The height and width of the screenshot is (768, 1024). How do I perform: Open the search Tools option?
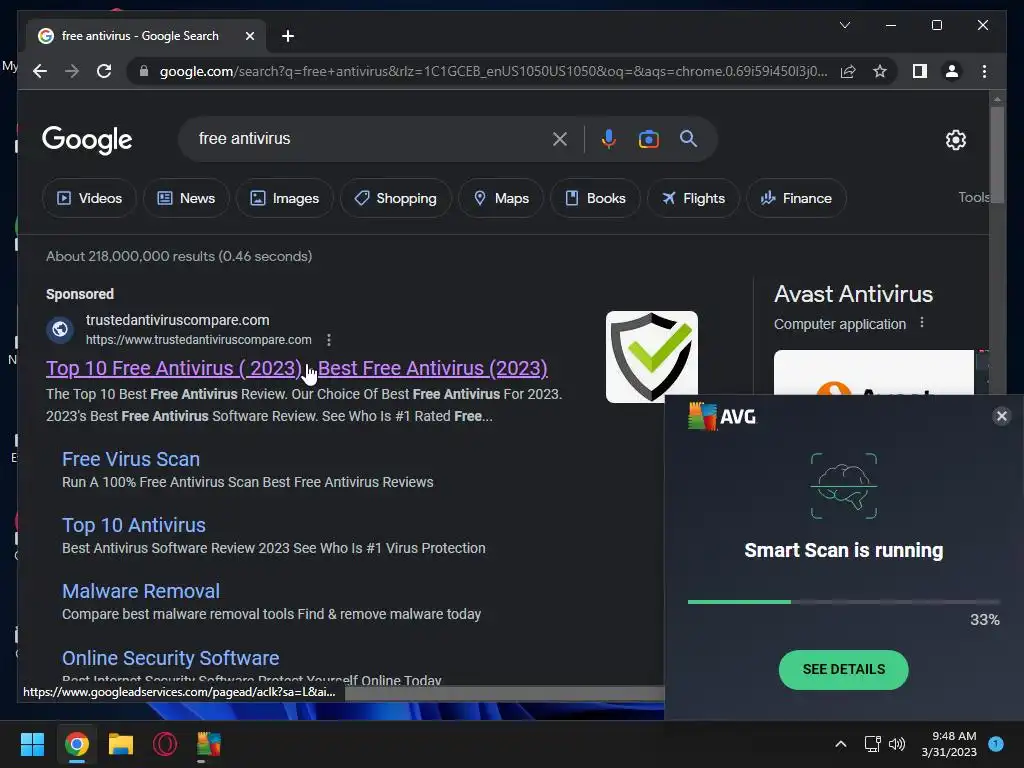point(974,197)
